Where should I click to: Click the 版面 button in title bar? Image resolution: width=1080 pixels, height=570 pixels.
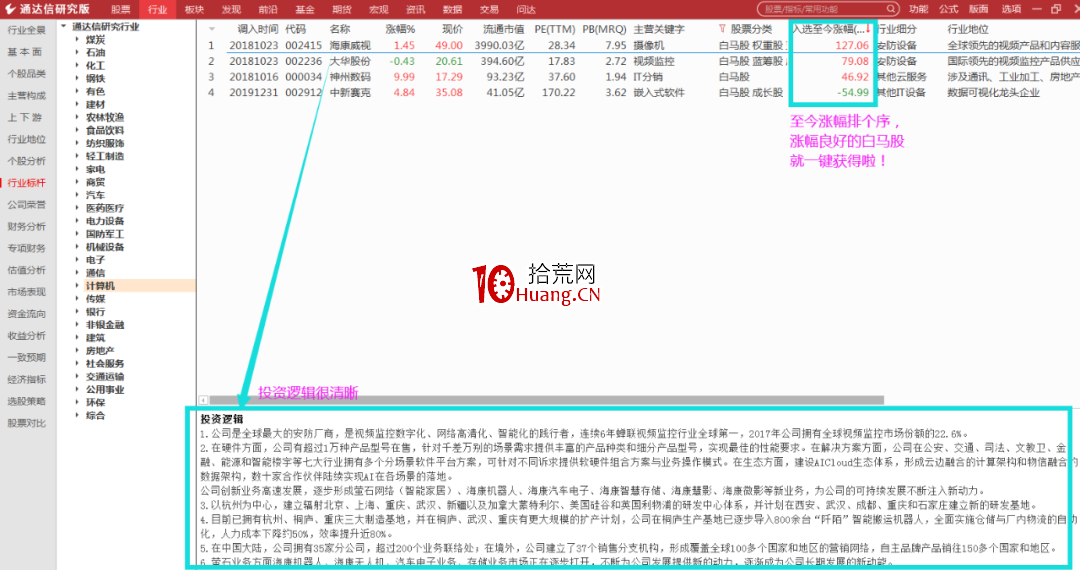coord(979,9)
